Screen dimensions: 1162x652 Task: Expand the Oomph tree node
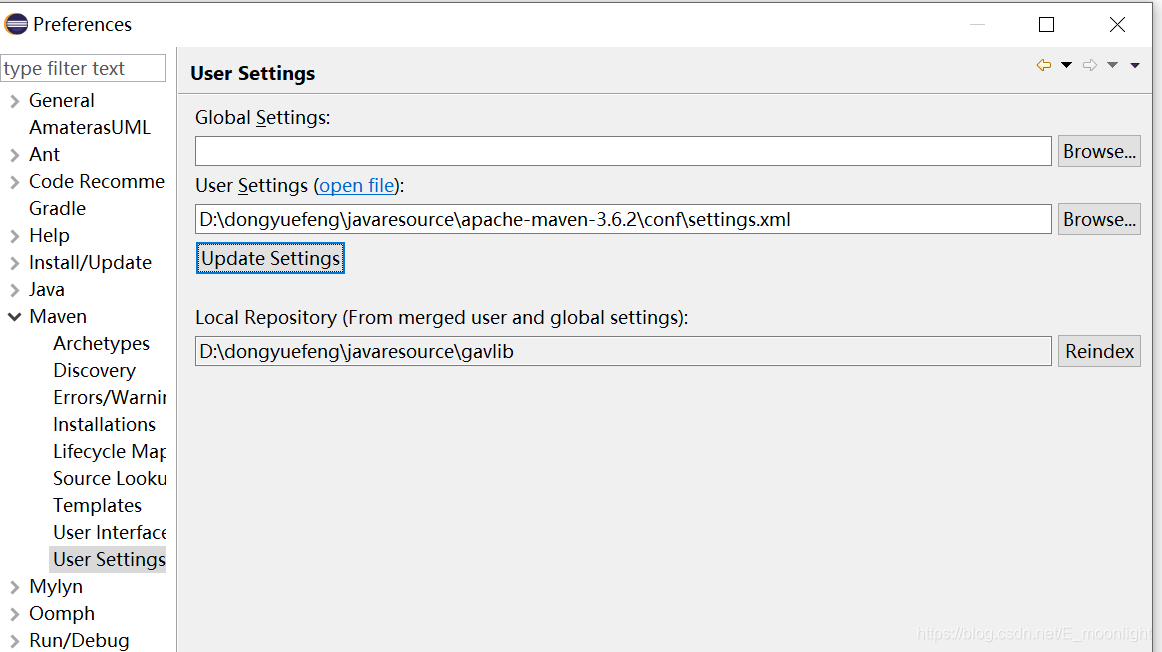click(14, 613)
